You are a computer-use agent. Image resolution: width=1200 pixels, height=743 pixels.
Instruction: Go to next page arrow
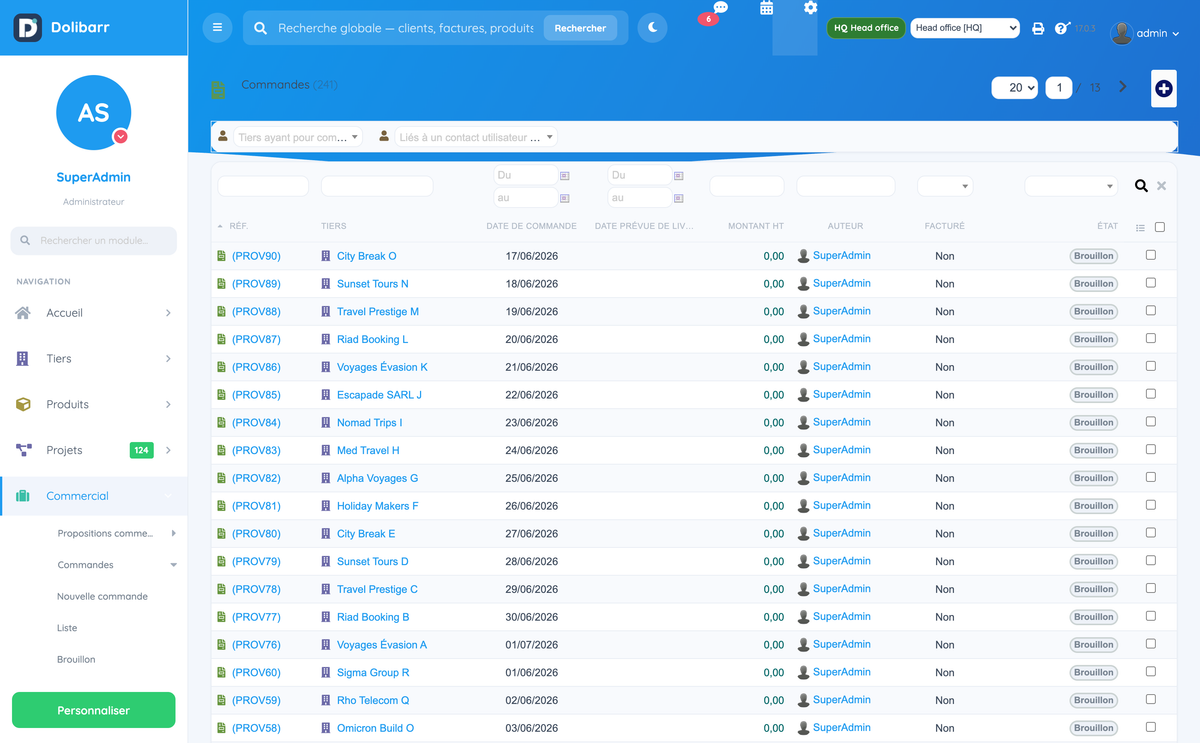[1123, 87]
